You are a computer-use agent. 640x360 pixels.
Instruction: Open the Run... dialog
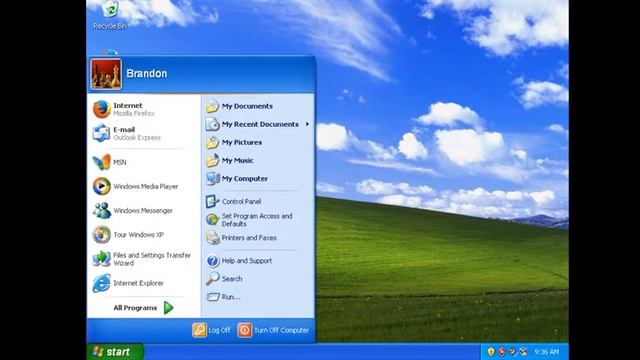click(x=258, y=297)
